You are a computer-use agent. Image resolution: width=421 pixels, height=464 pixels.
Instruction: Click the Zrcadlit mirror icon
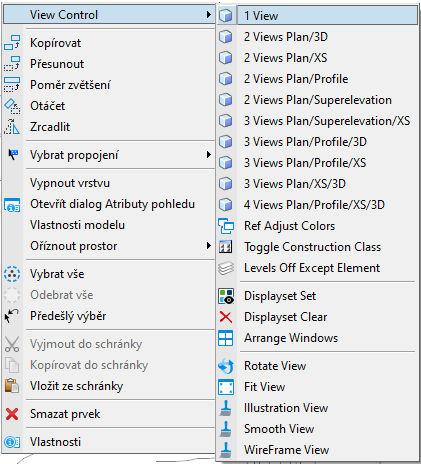[12, 127]
